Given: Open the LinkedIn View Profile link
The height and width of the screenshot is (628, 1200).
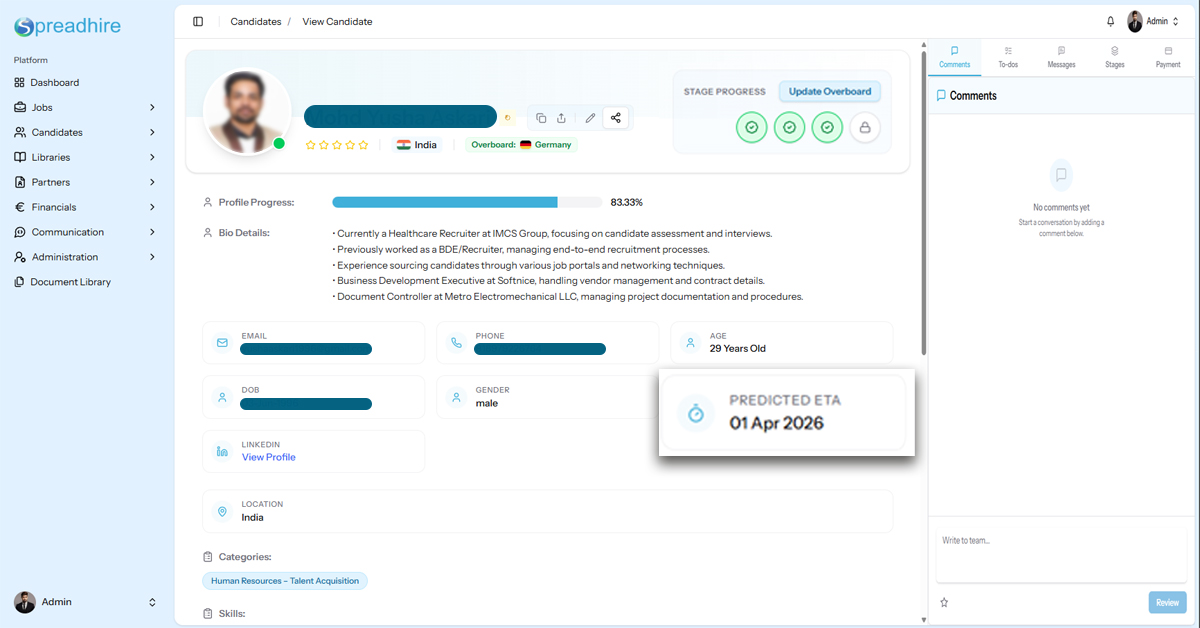Looking at the screenshot, I should [x=268, y=457].
